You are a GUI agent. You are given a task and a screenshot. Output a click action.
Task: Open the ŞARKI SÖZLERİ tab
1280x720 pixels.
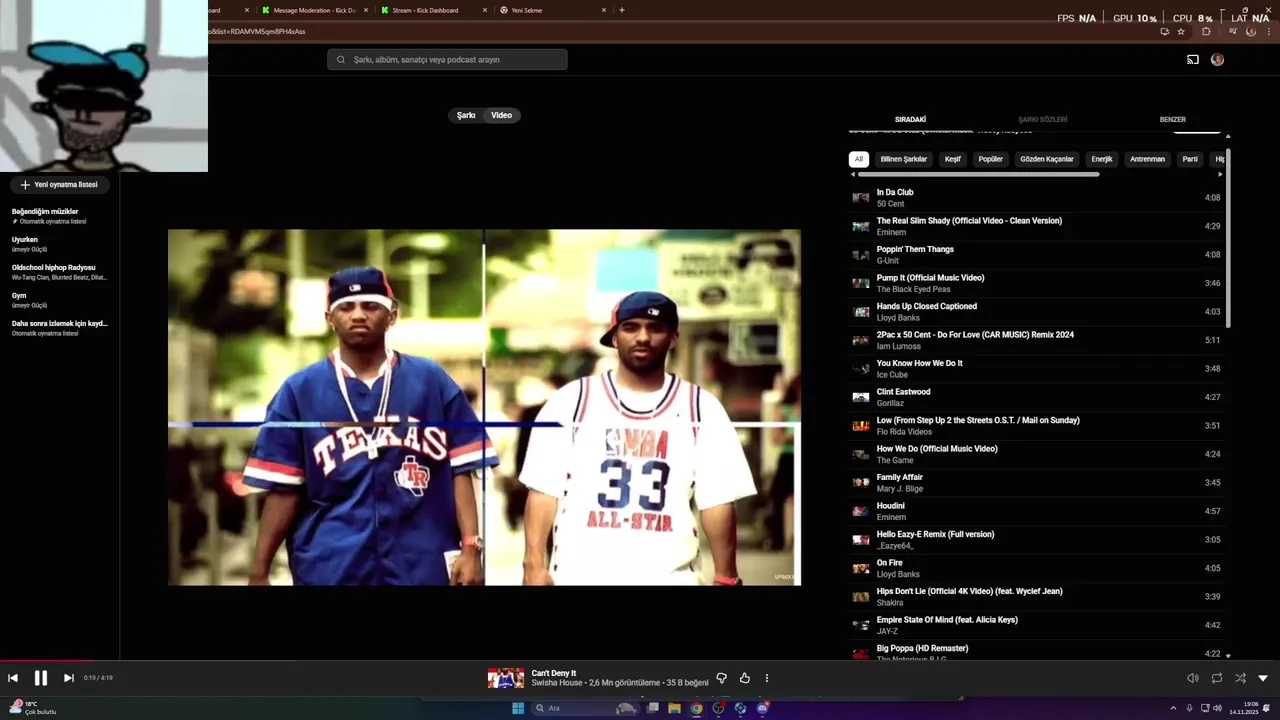click(x=1042, y=119)
